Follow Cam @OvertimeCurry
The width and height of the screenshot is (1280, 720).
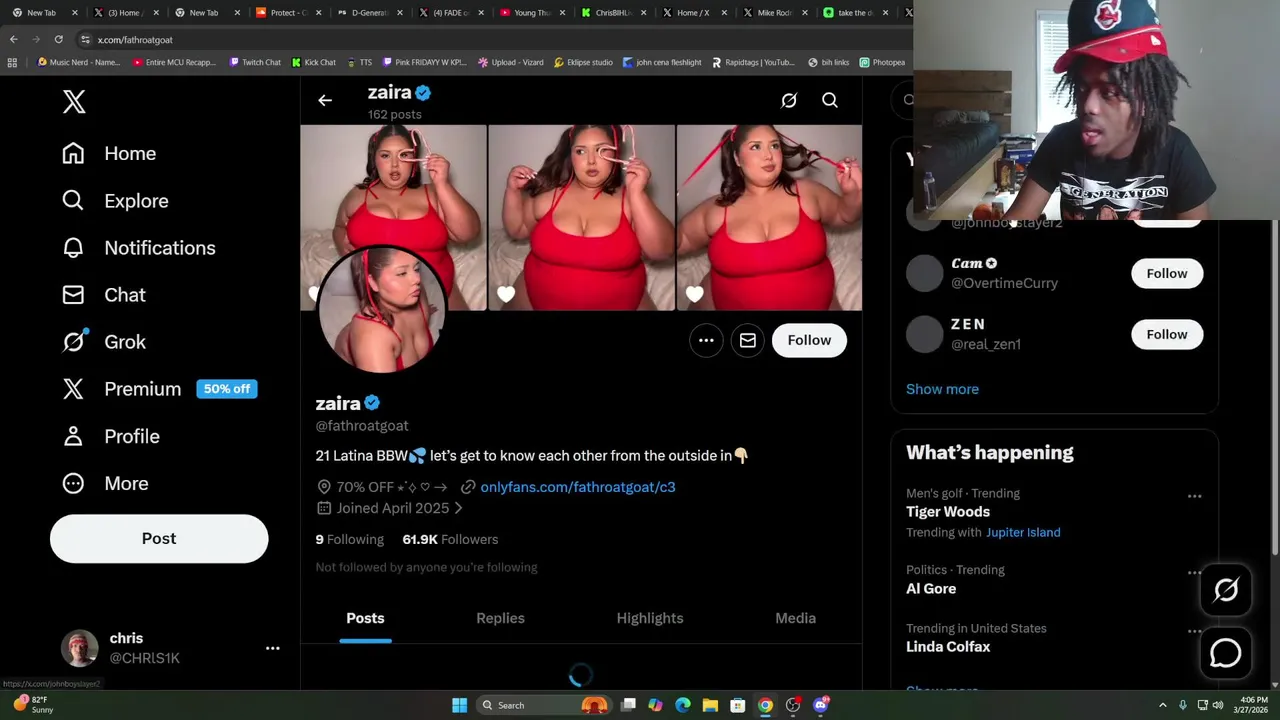(1167, 273)
